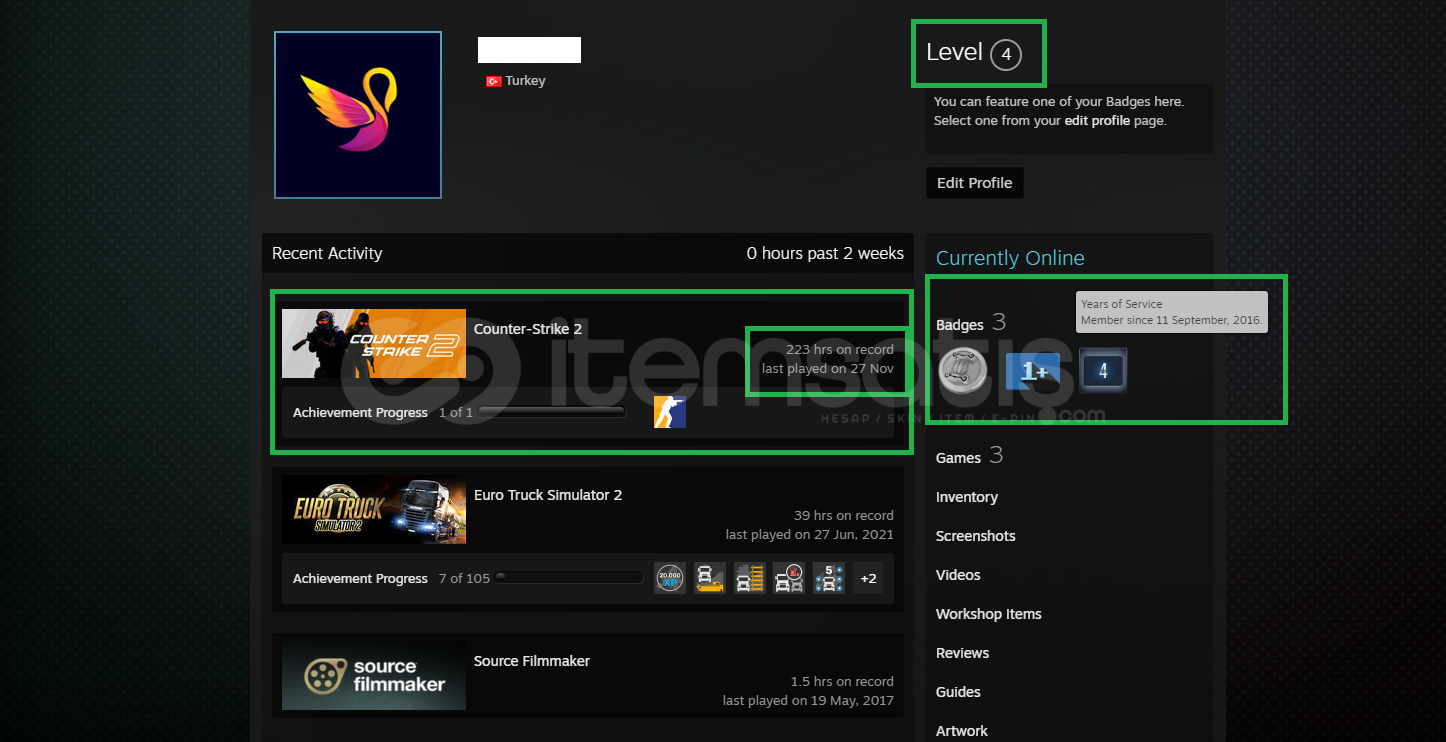Click the Edit Profile button
This screenshot has height=742, width=1446.
975,183
